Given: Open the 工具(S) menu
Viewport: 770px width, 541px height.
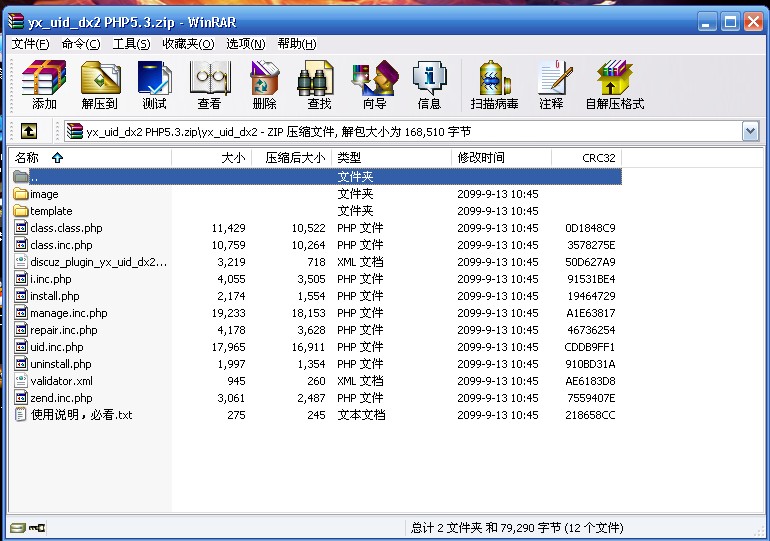Looking at the screenshot, I should pos(131,44).
